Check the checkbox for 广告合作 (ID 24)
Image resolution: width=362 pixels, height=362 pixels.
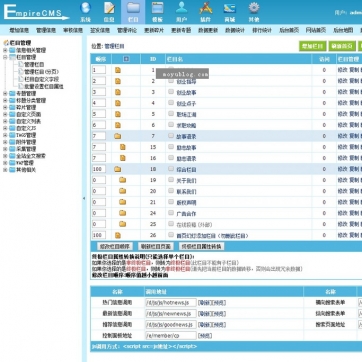pyautogui.click(x=171, y=213)
